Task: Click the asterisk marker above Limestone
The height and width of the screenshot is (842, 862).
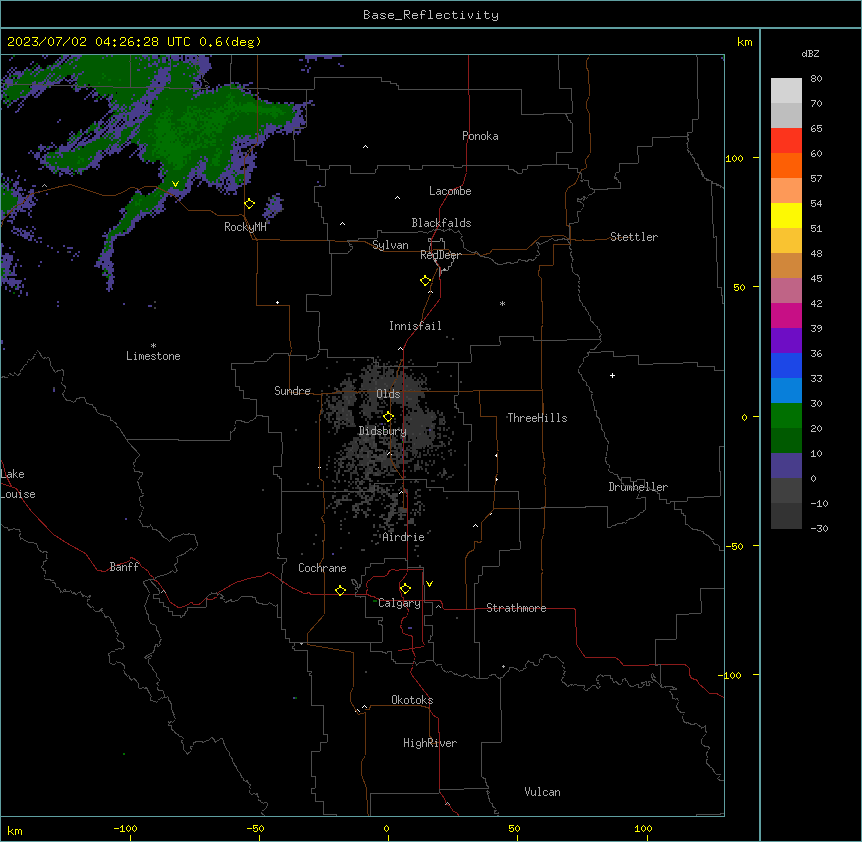Action: pyautogui.click(x=153, y=346)
